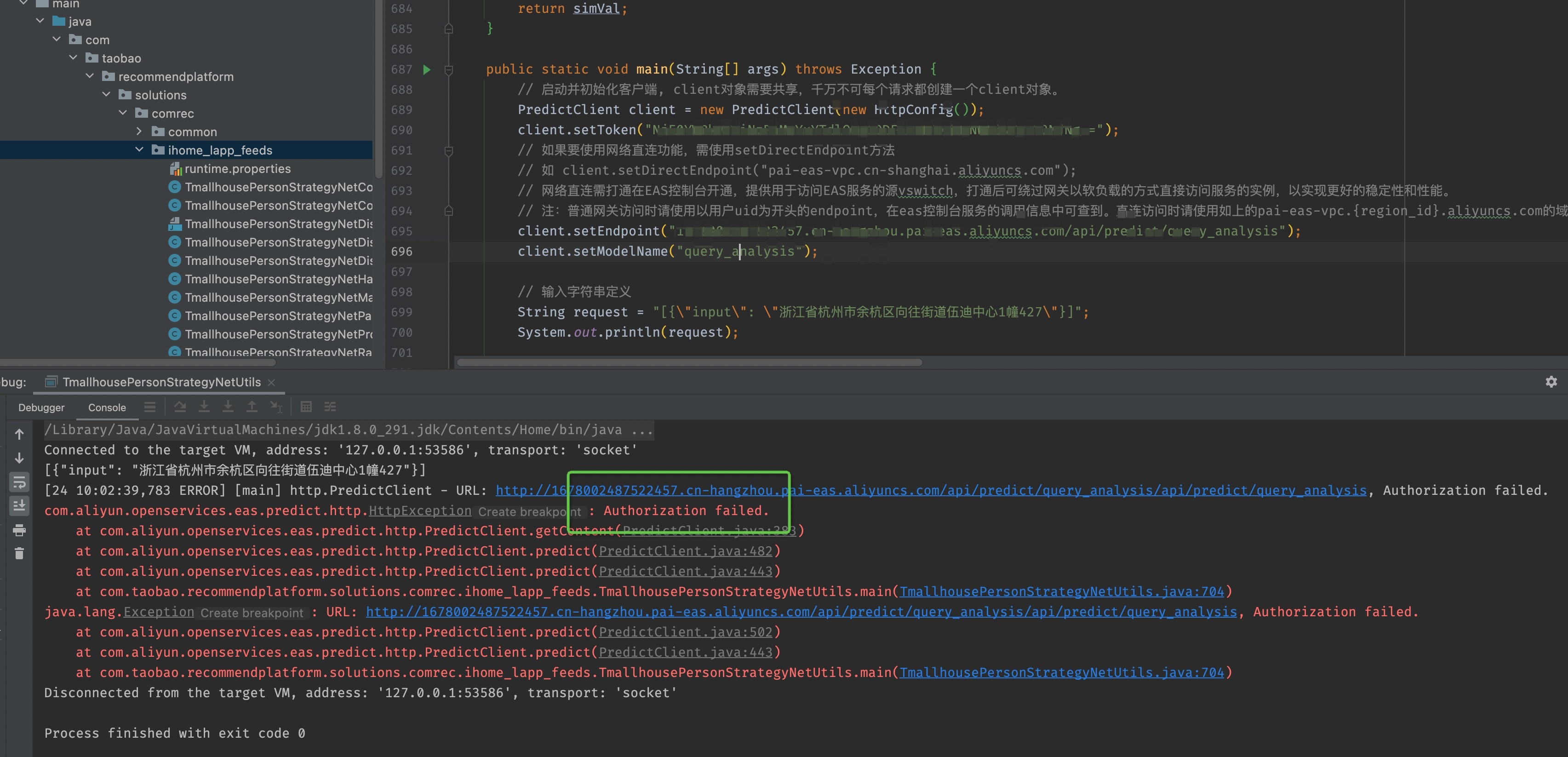Image resolution: width=1568 pixels, height=757 pixels.
Task: Click the green Run arrow at line 687
Action: tap(427, 69)
